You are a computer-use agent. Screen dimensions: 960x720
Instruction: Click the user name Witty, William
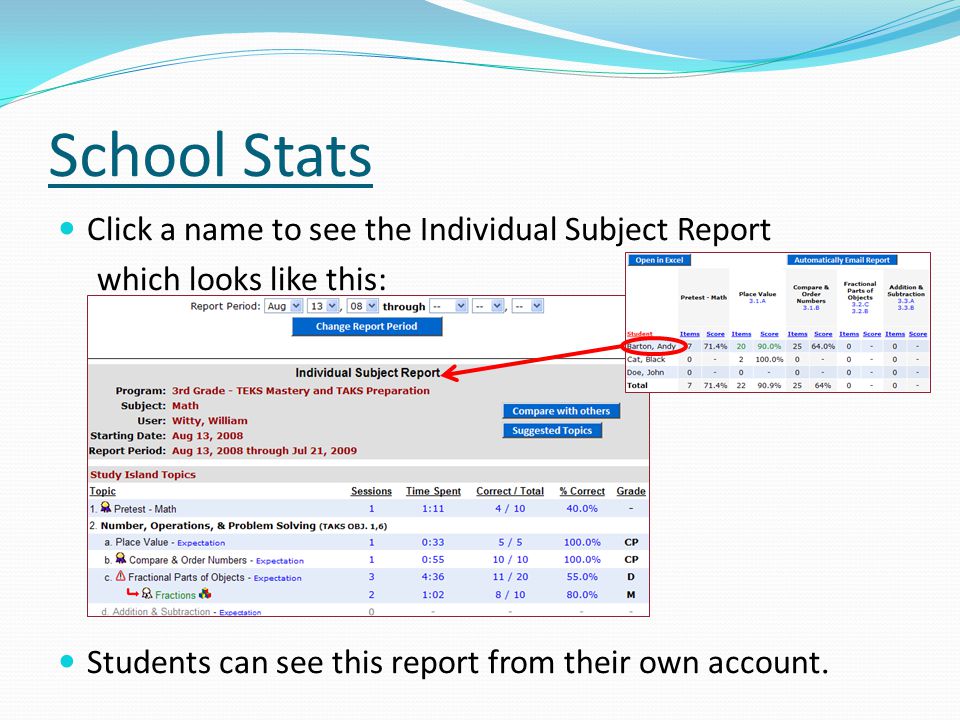[210, 421]
